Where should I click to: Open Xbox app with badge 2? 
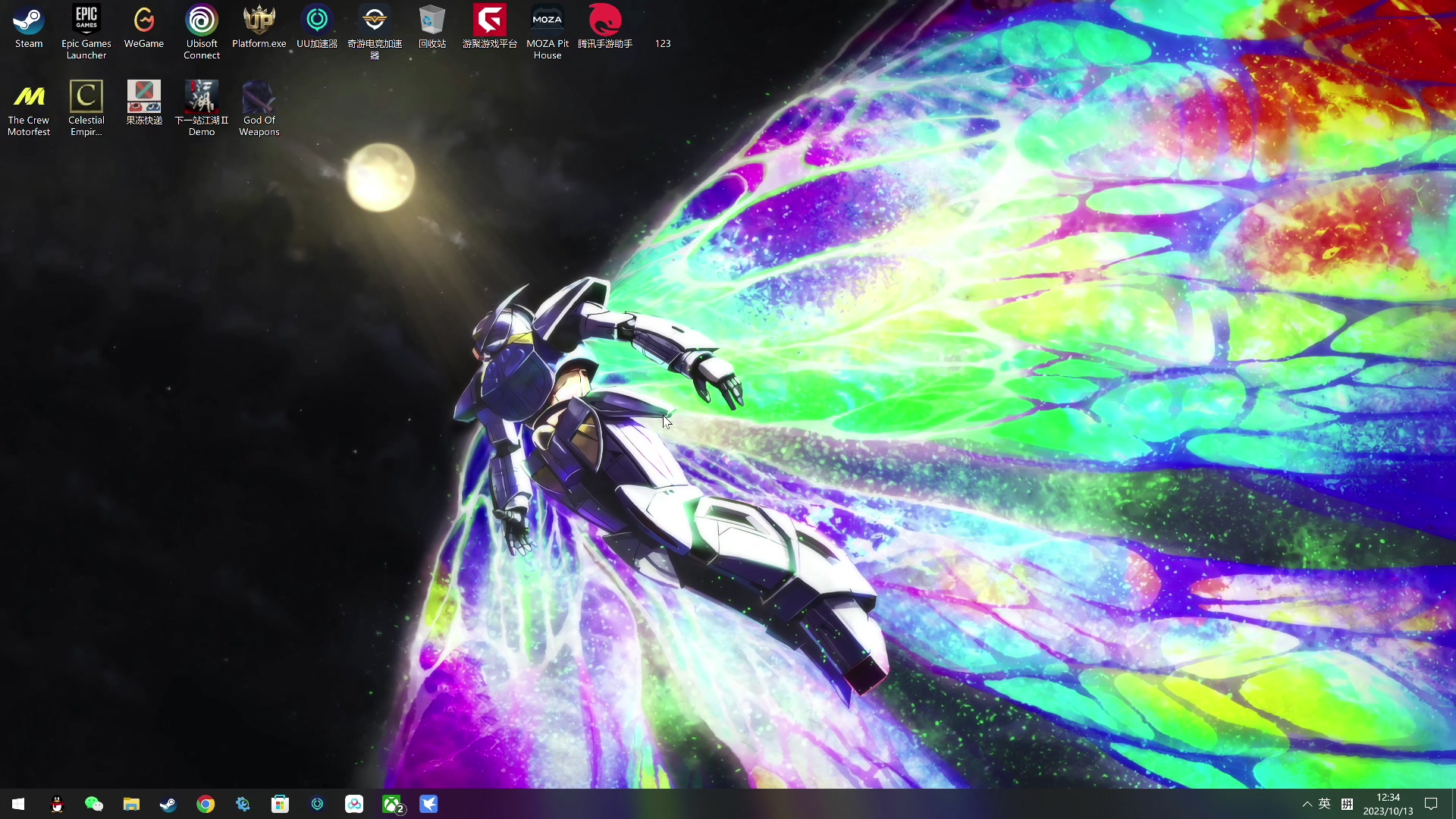[x=392, y=804]
